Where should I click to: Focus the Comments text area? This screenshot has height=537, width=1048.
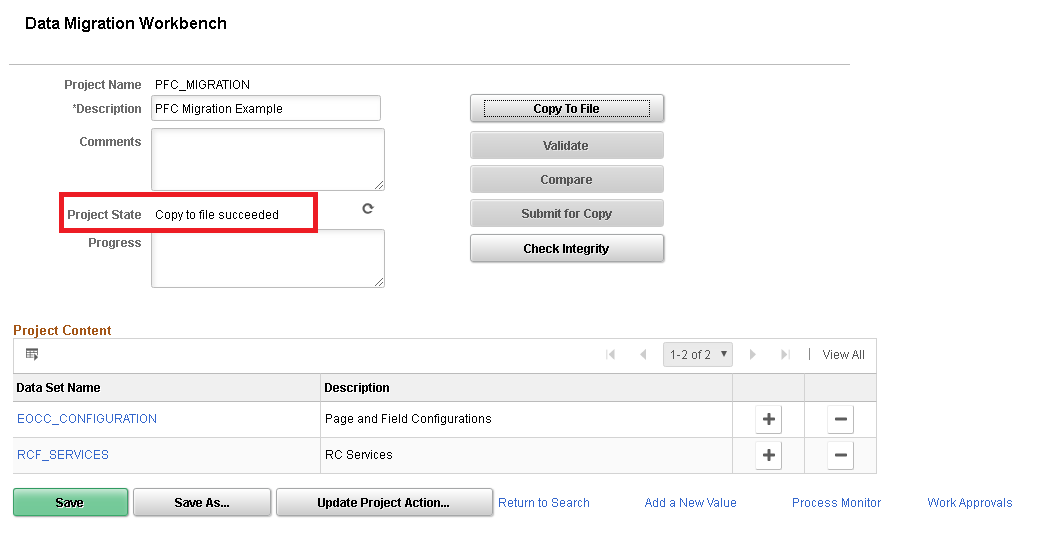268,159
